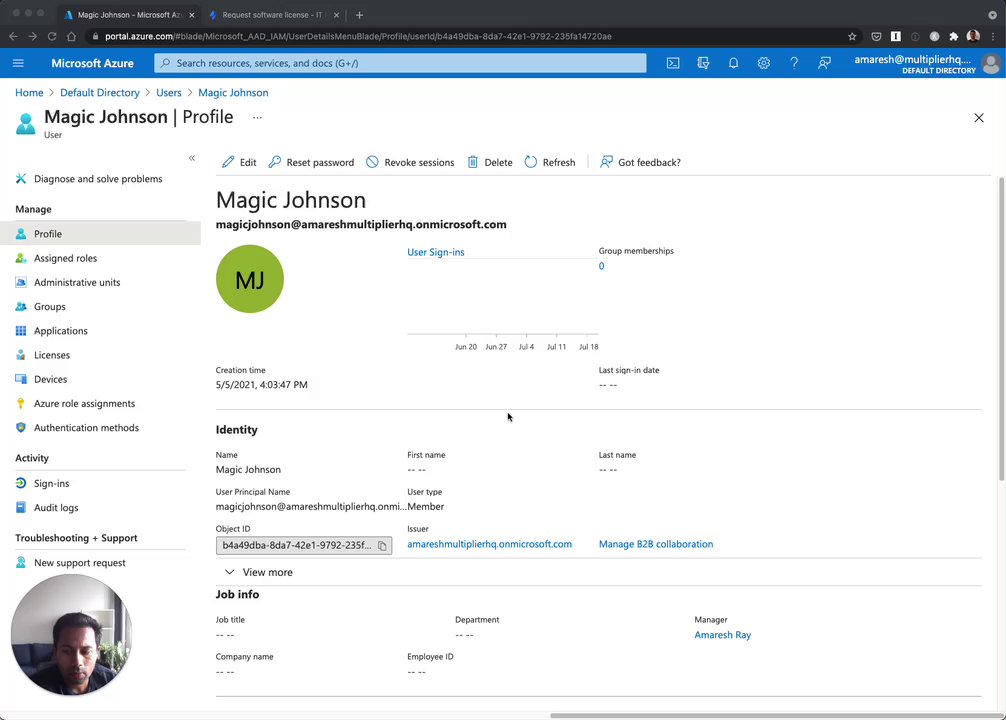
Task: Open the User Sign-ins link
Action: pyautogui.click(x=436, y=252)
